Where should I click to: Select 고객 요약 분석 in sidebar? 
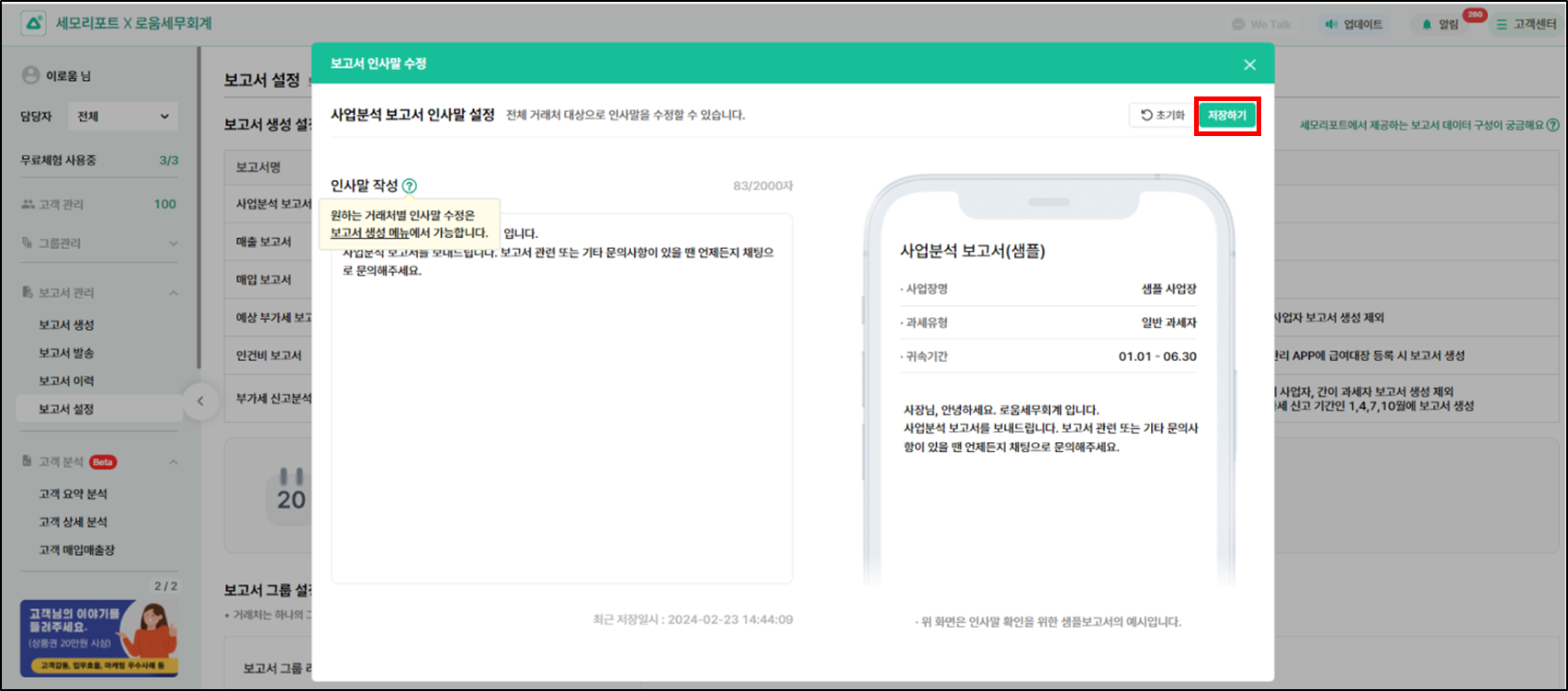[x=73, y=494]
